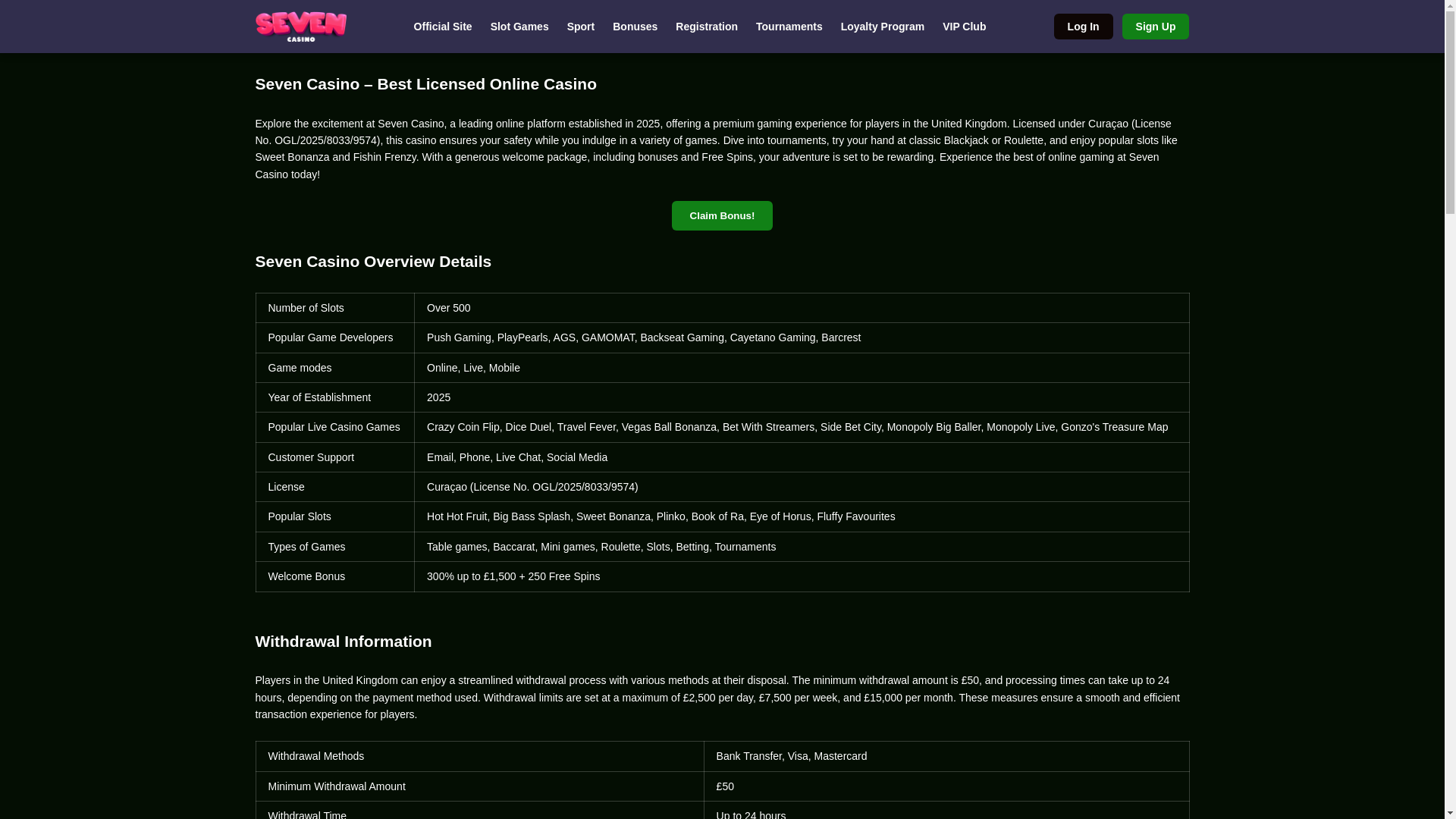Click the Seven Casino Overview Details heading
The height and width of the screenshot is (819, 1456).
coord(373,262)
